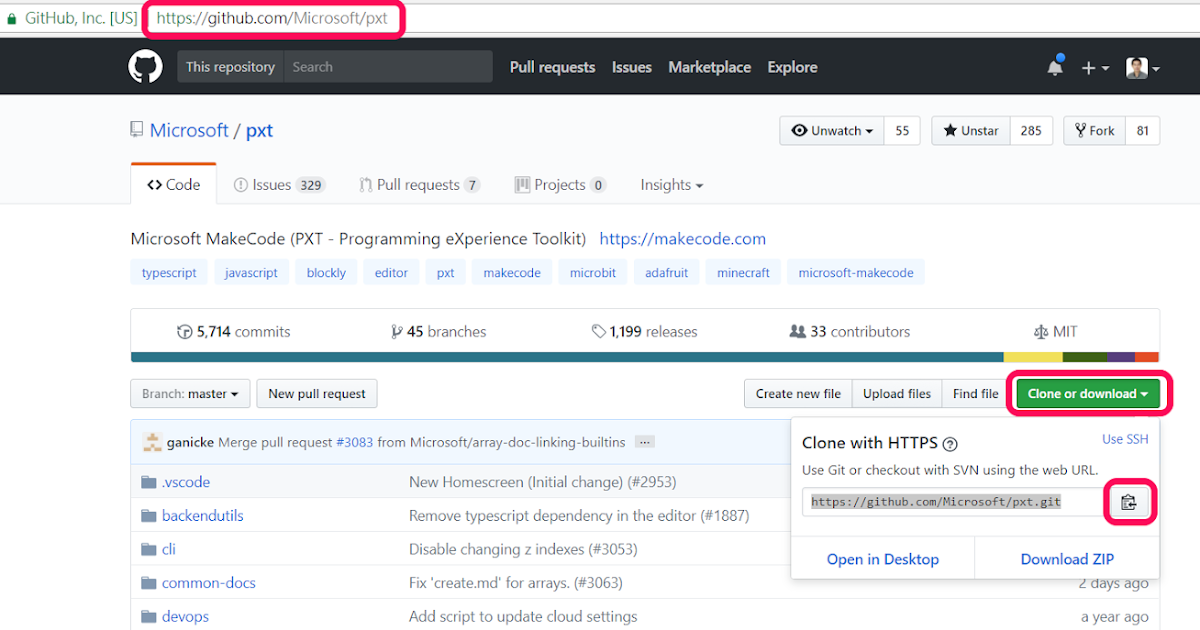
Task: Click the help icon beside Clone with HTTPS
Action: point(950,444)
